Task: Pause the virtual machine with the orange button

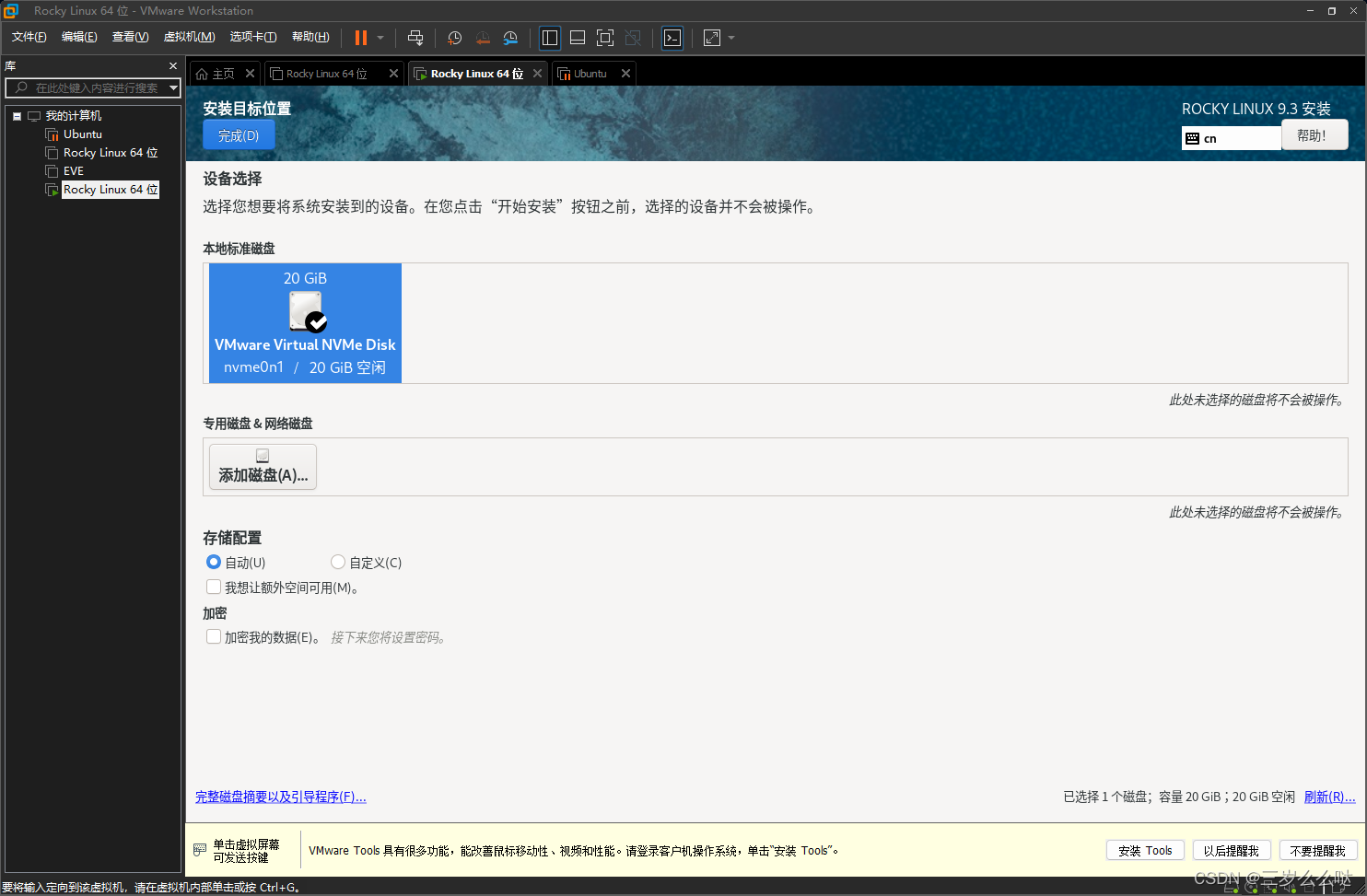Action: [x=361, y=38]
